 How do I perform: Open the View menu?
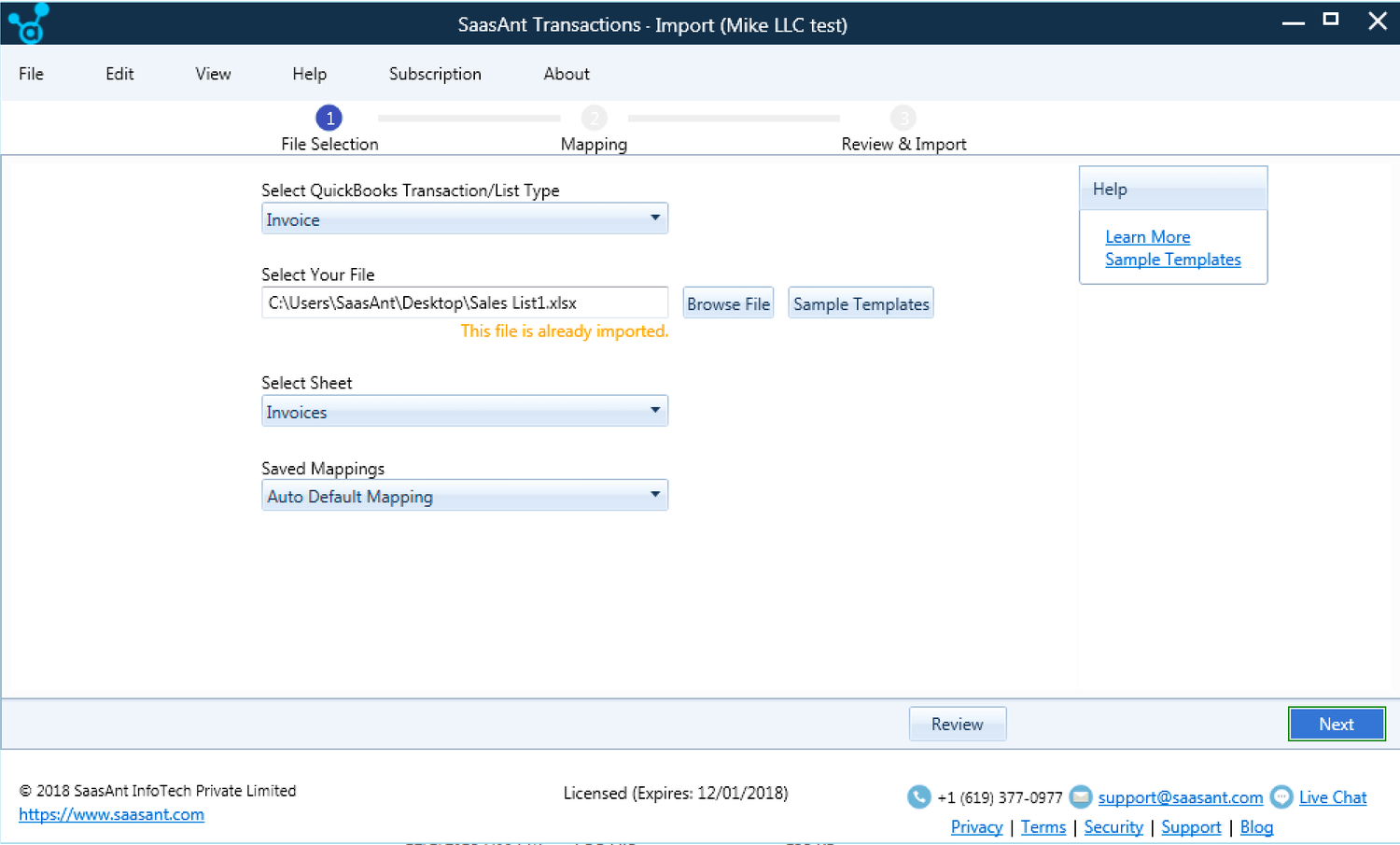(213, 74)
